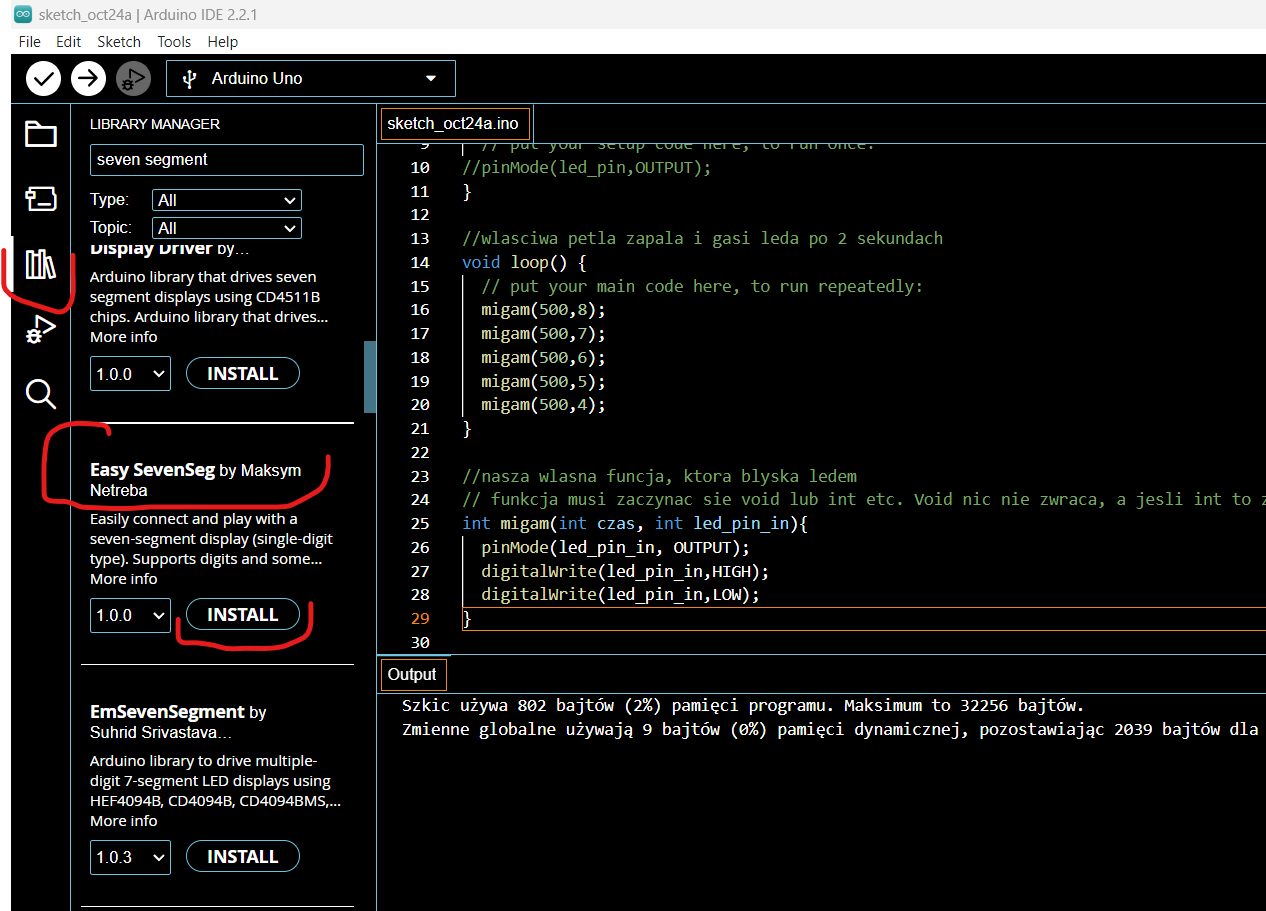Viewport: 1266px width, 911px height.
Task: Click the LIBRARY MANAGER panel heading
Action: 155,124
